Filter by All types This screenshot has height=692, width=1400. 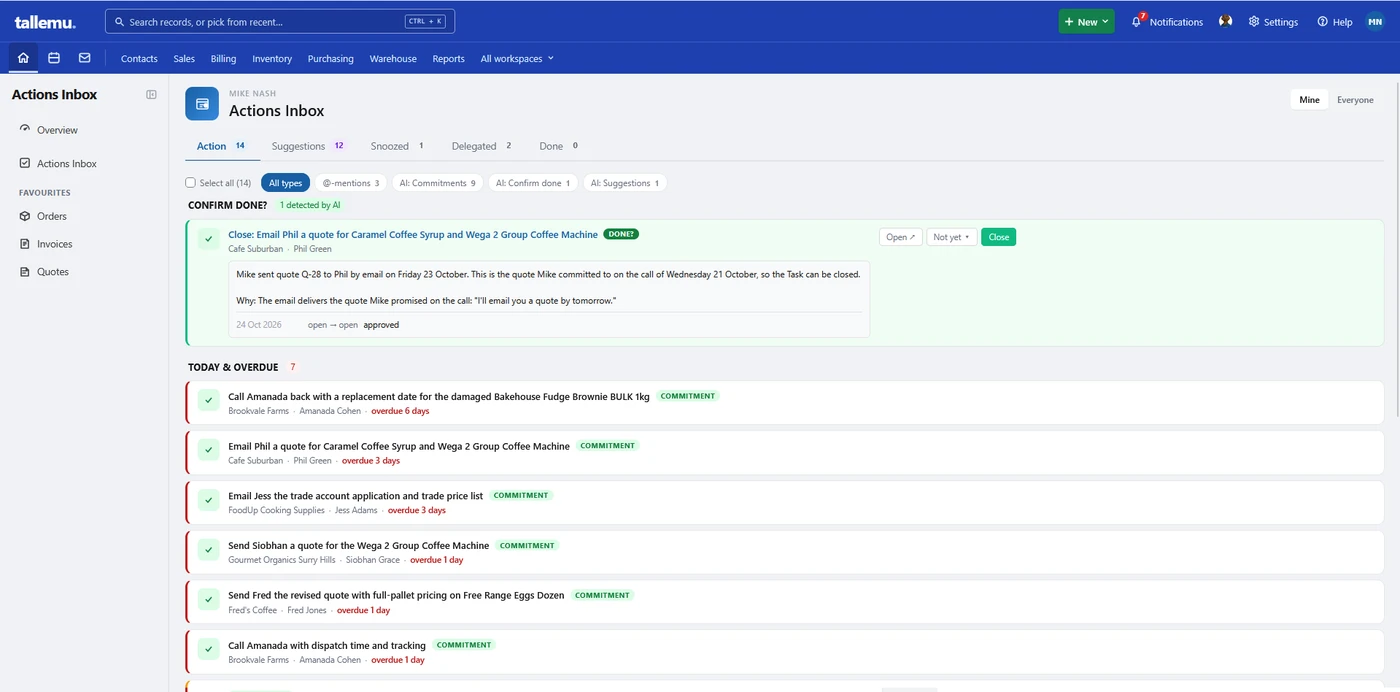285,183
